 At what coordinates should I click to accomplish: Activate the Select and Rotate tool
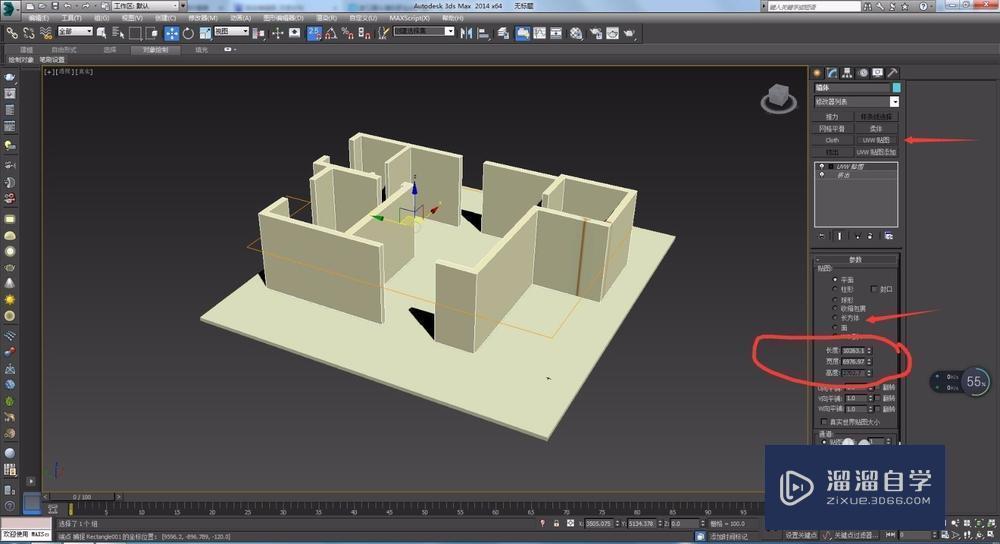pos(188,33)
